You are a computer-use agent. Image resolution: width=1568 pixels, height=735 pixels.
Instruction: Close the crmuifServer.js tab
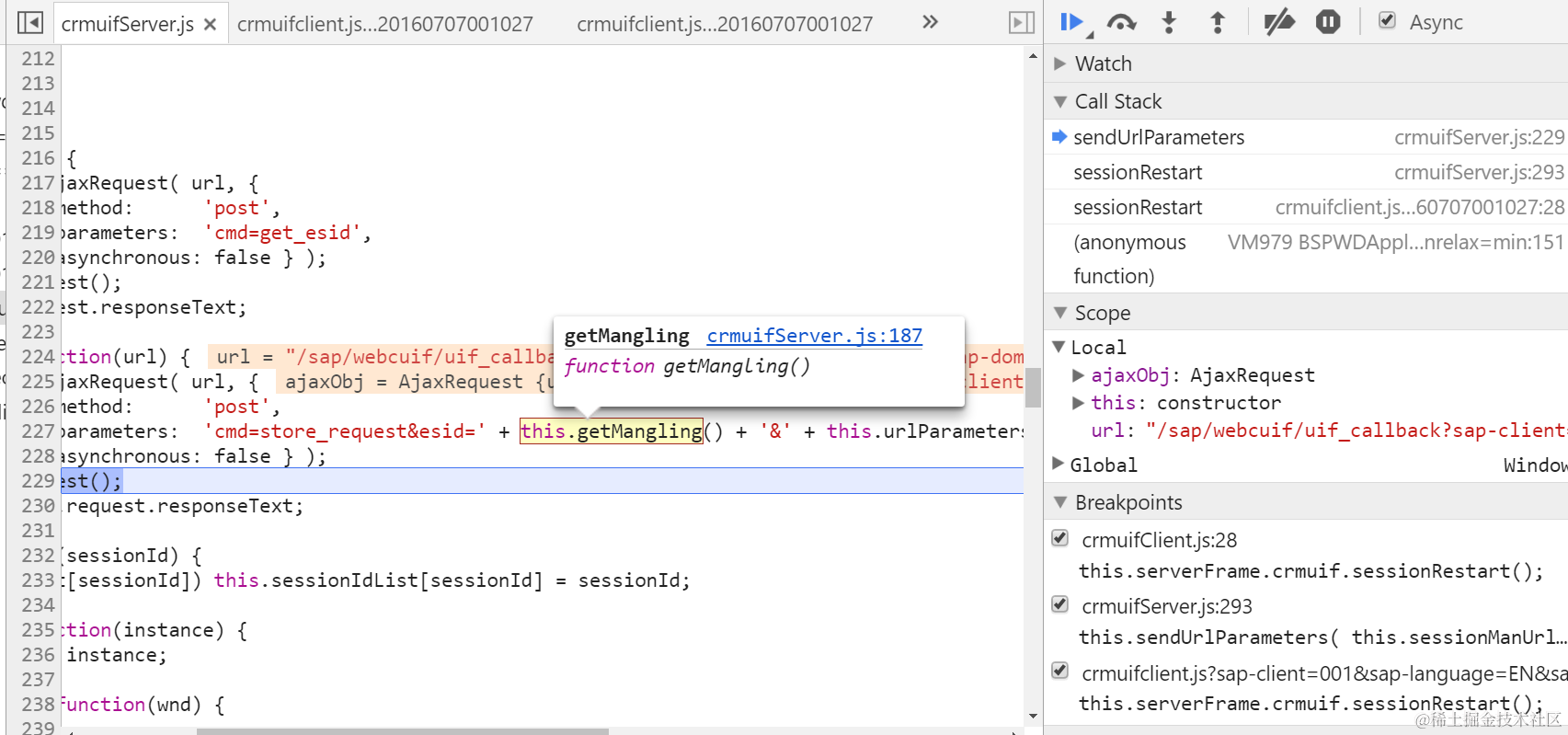tap(210, 25)
